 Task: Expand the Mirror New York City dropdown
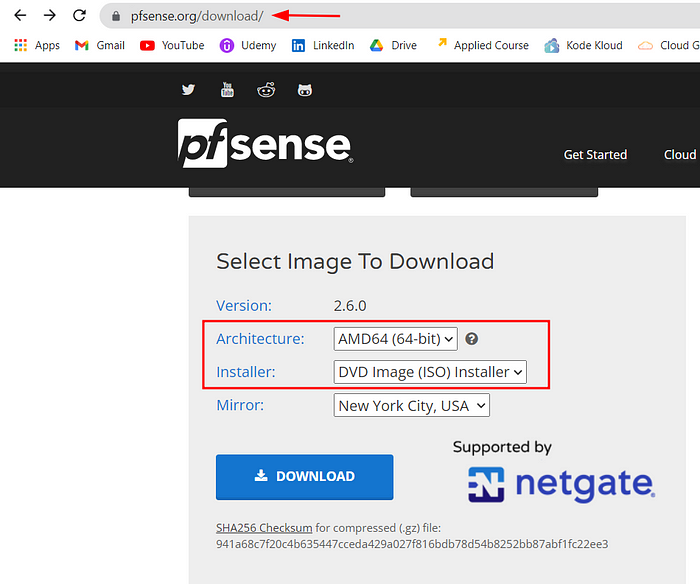tap(412, 405)
